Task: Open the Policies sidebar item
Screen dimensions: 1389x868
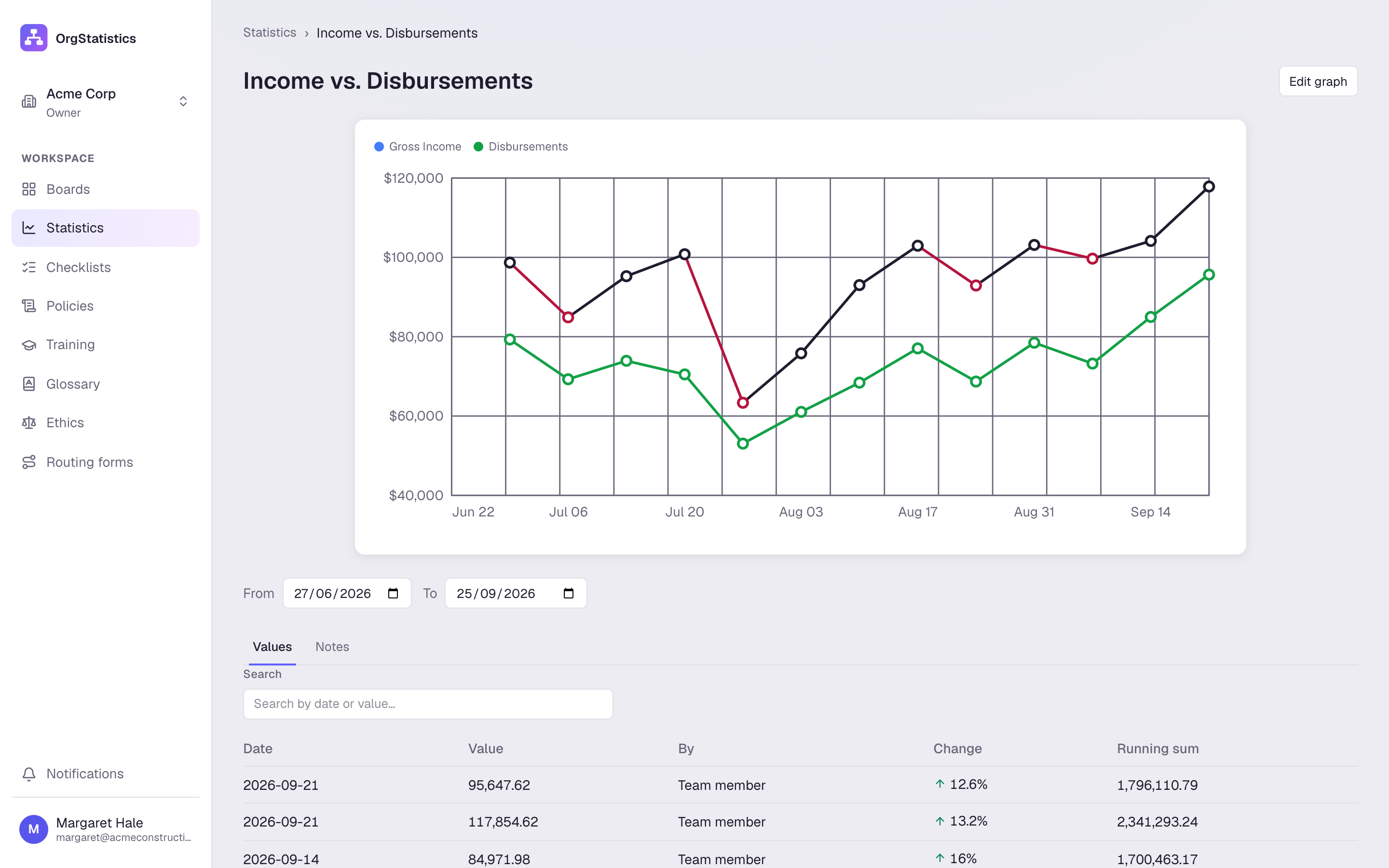Action: (106, 306)
